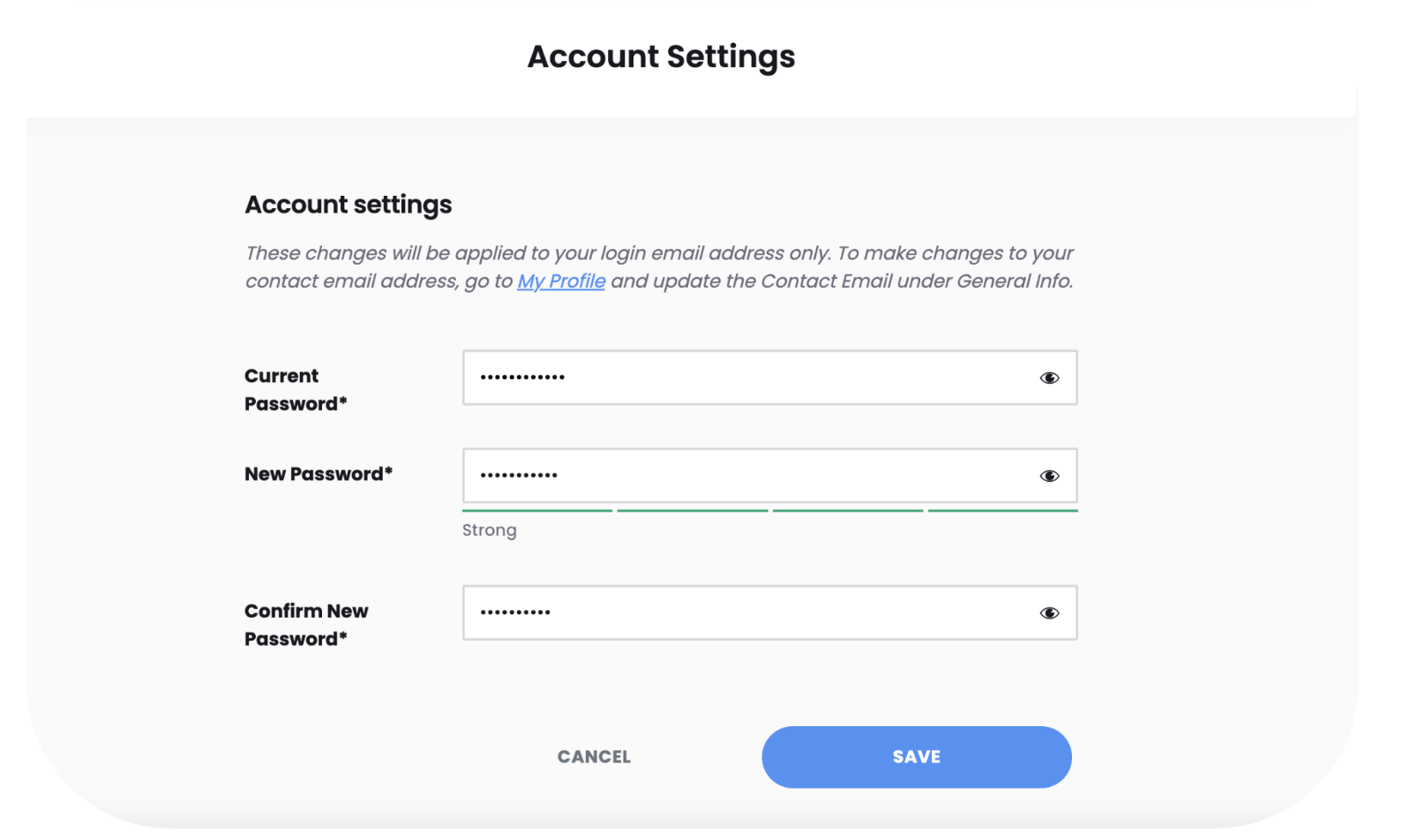Click the last password strength bar segment
Image resolution: width=1417 pixels, height=840 pixels.
click(1003, 510)
